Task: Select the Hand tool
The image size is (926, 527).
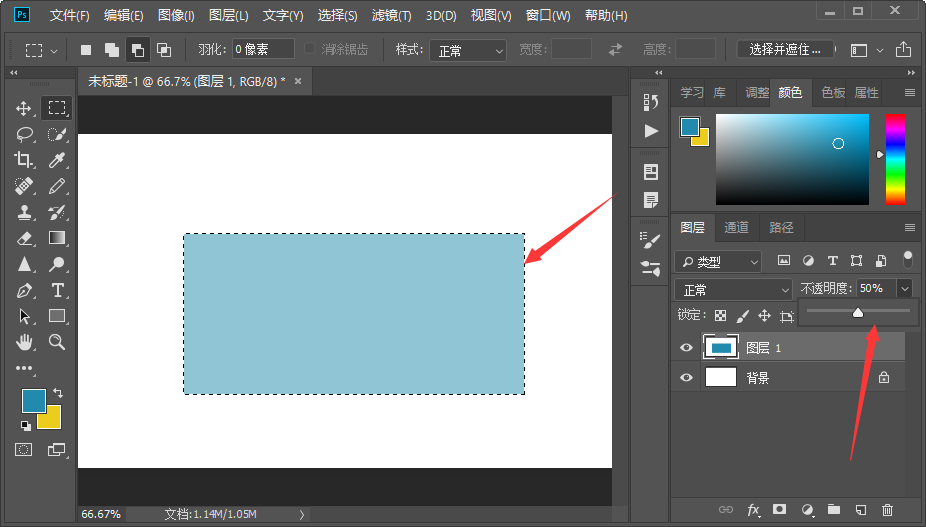Action: [x=24, y=341]
